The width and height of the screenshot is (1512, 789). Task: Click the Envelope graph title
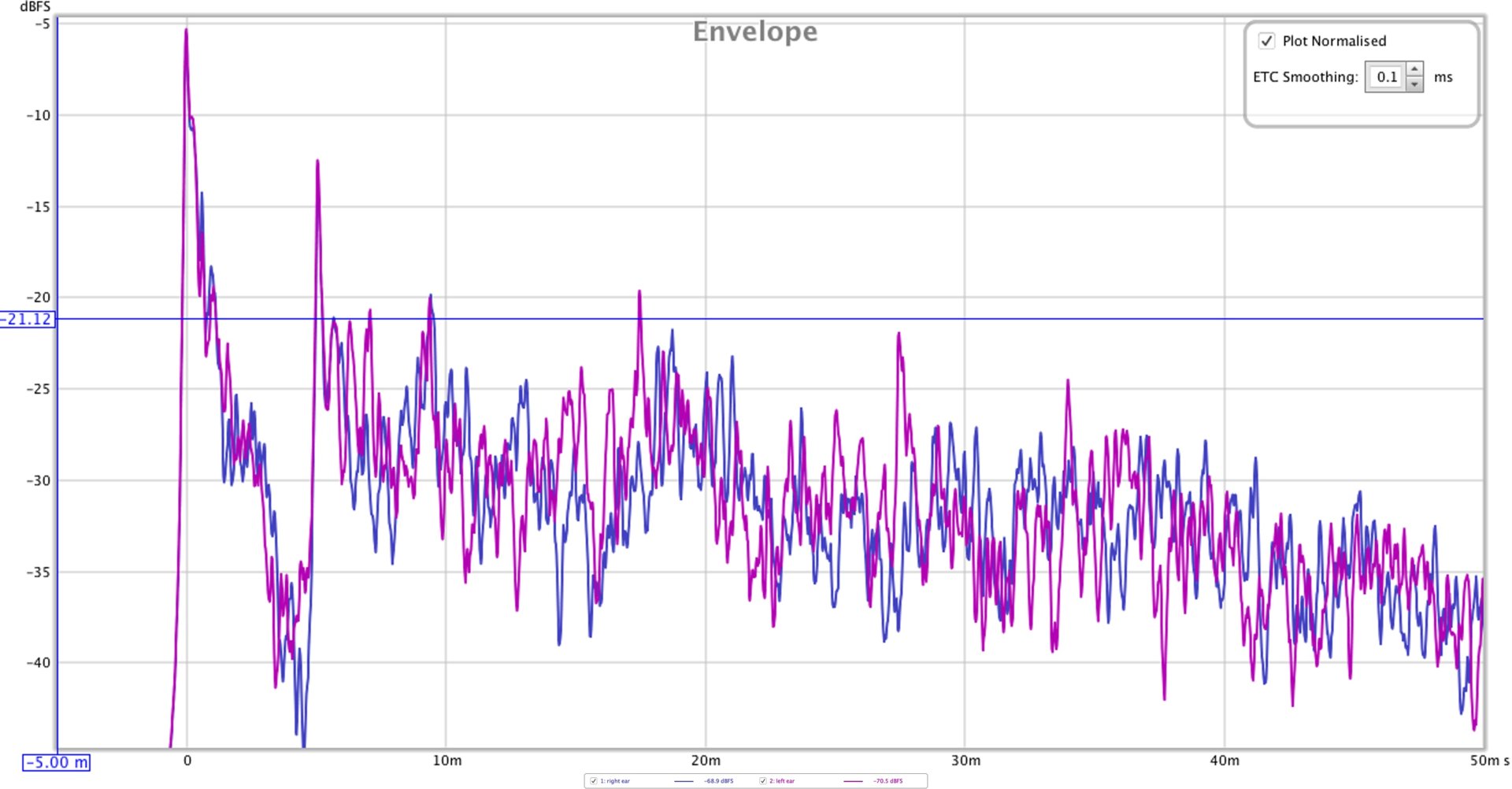[754, 32]
